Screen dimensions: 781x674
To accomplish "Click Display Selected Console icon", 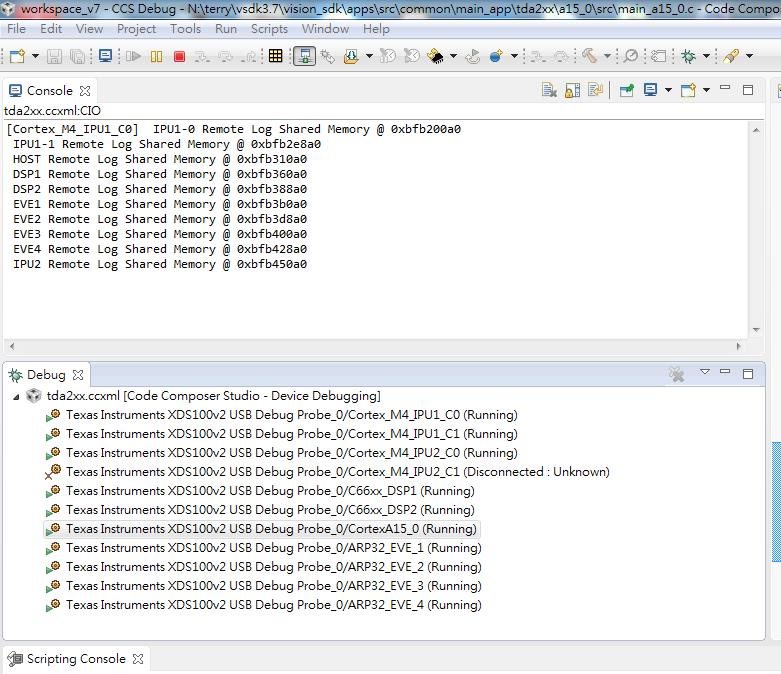I will pyautogui.click(x=650, y=90).
